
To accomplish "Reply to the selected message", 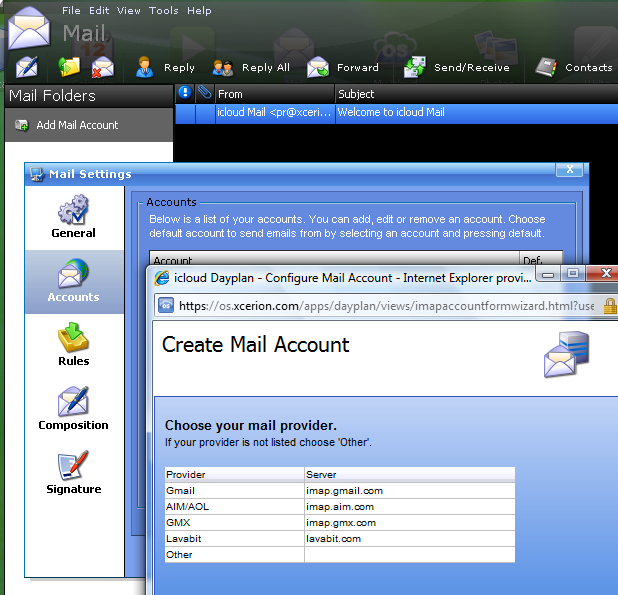I will tap(166, 67).
